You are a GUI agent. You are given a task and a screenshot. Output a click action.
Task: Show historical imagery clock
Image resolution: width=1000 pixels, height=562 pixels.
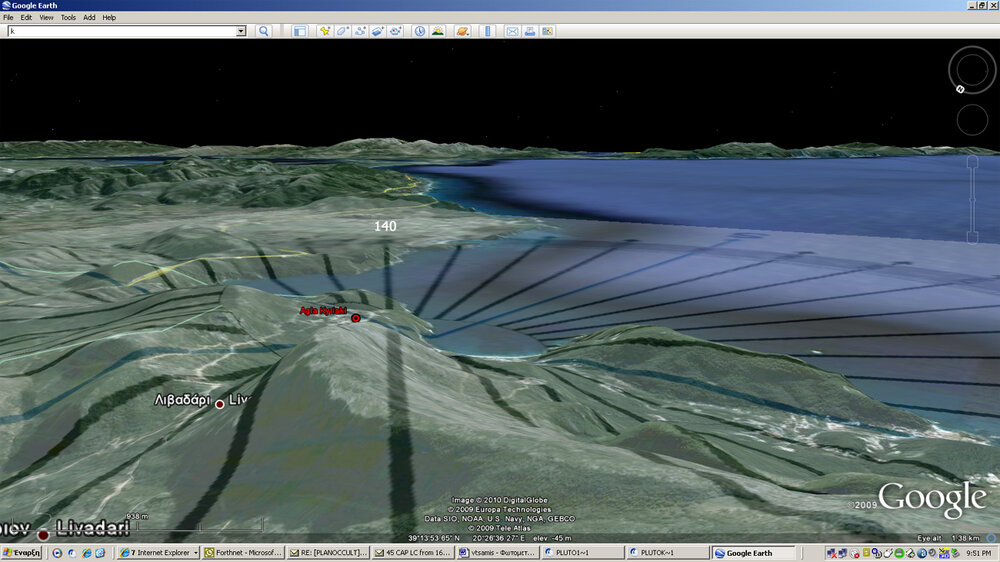point(420,31)
